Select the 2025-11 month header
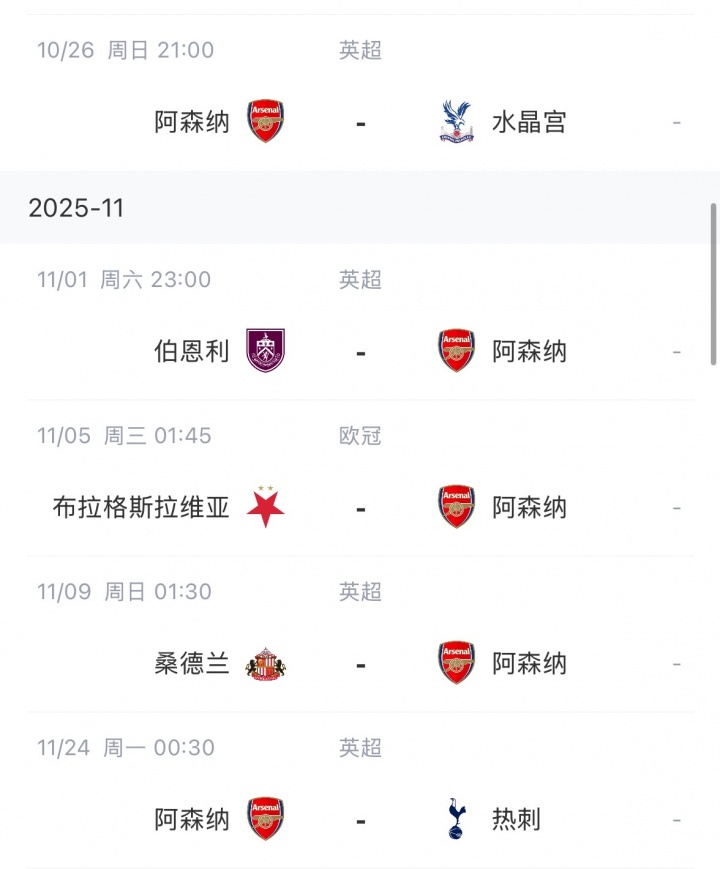720x869 pixels. [76, 207]
